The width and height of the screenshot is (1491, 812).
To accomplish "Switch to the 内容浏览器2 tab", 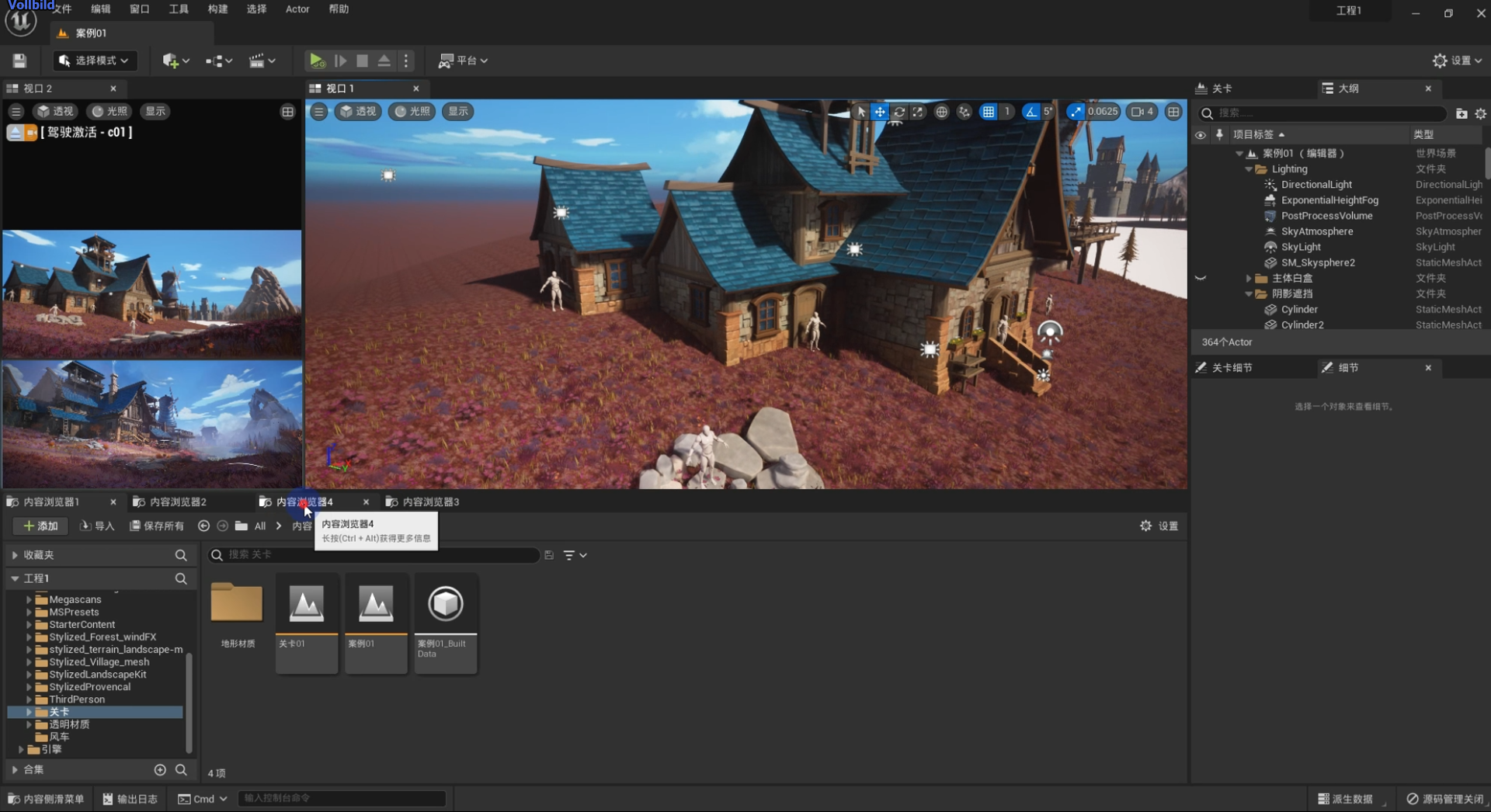I will [177, 502].
